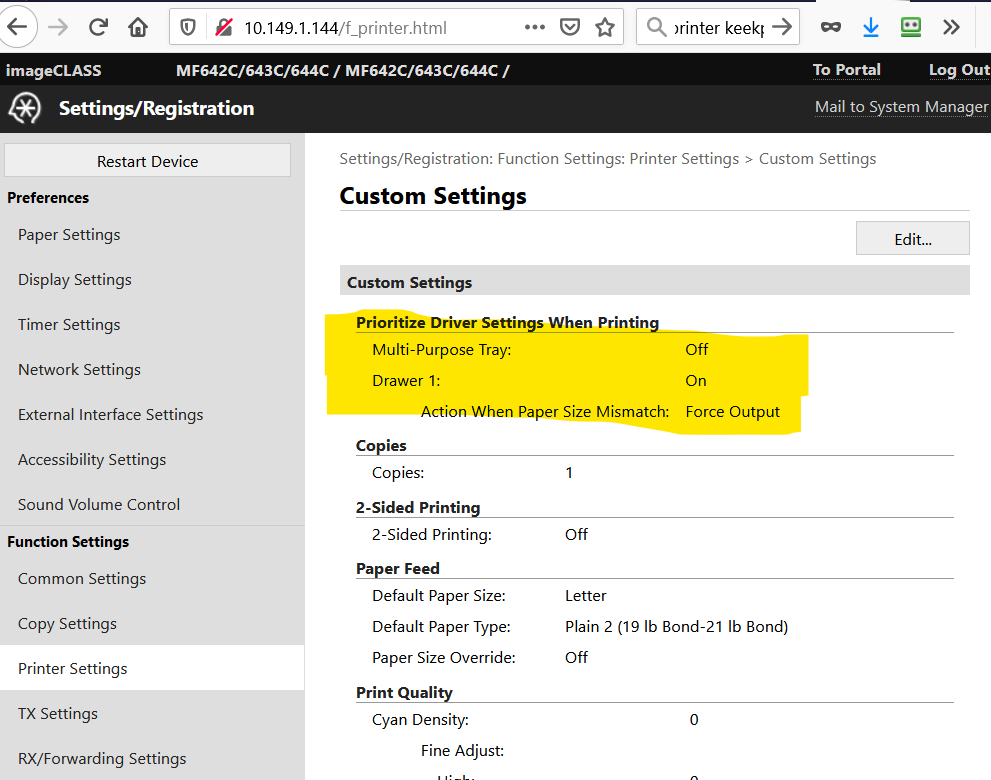This screenshot has width=991, height=780.
Task: Select Network Settings in the sidebar
Action: pyautogui.click(x=79, y=369)
